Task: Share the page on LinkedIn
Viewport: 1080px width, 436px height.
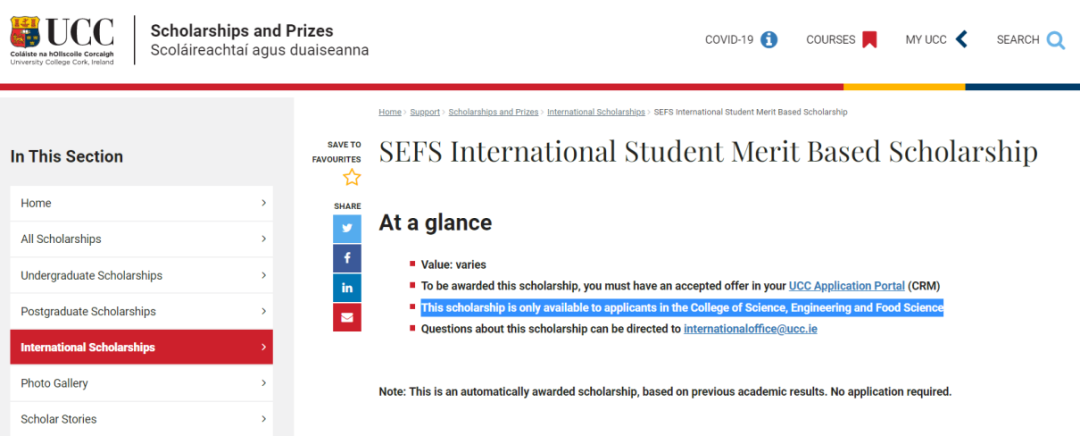Action: pyautogui.click(x=347, y=288)
